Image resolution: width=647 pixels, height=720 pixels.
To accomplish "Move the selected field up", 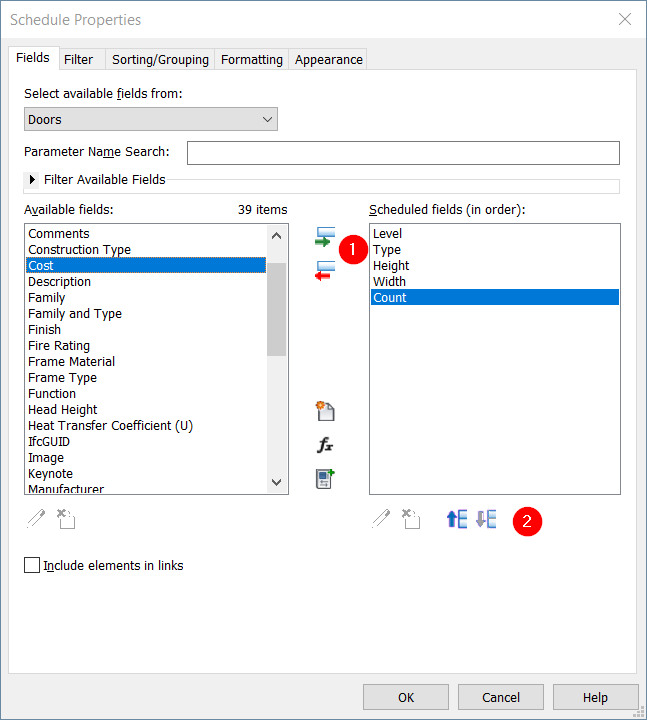I will pos(456,519).
